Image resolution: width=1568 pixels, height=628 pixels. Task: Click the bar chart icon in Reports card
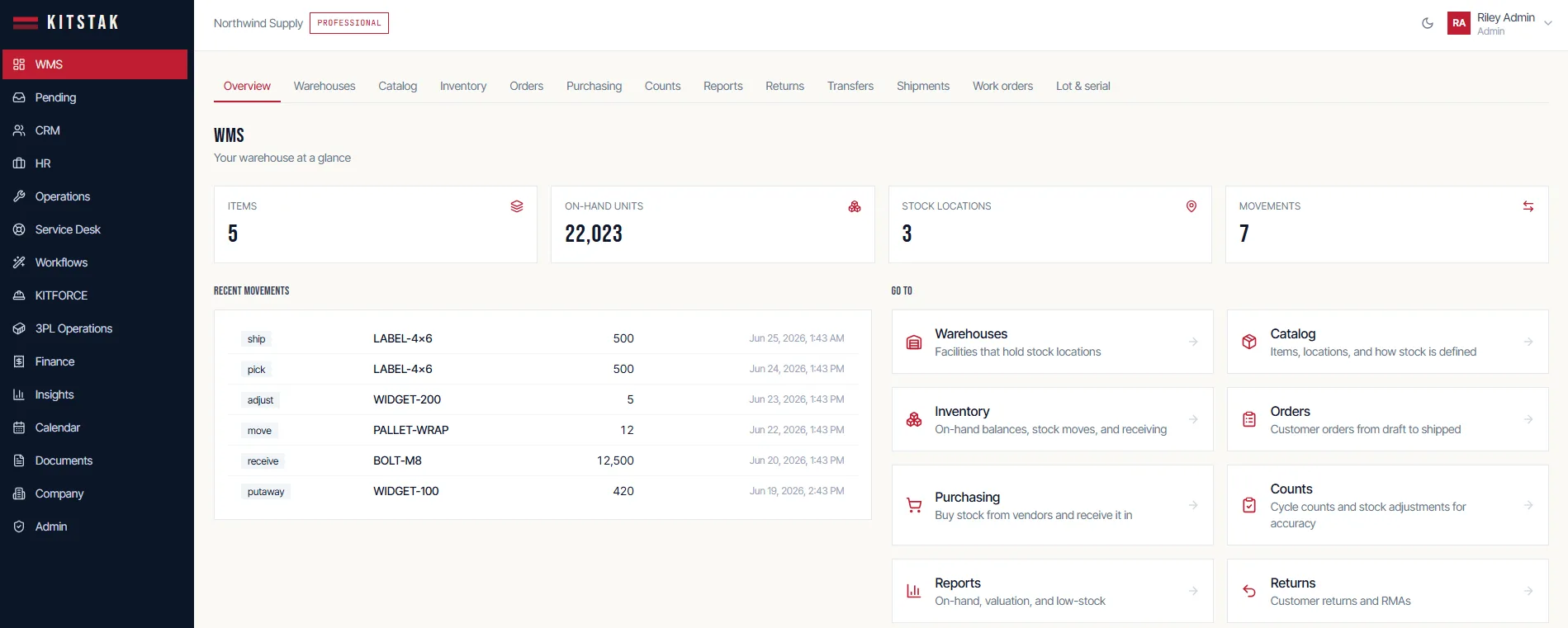[x=914, y=591]
